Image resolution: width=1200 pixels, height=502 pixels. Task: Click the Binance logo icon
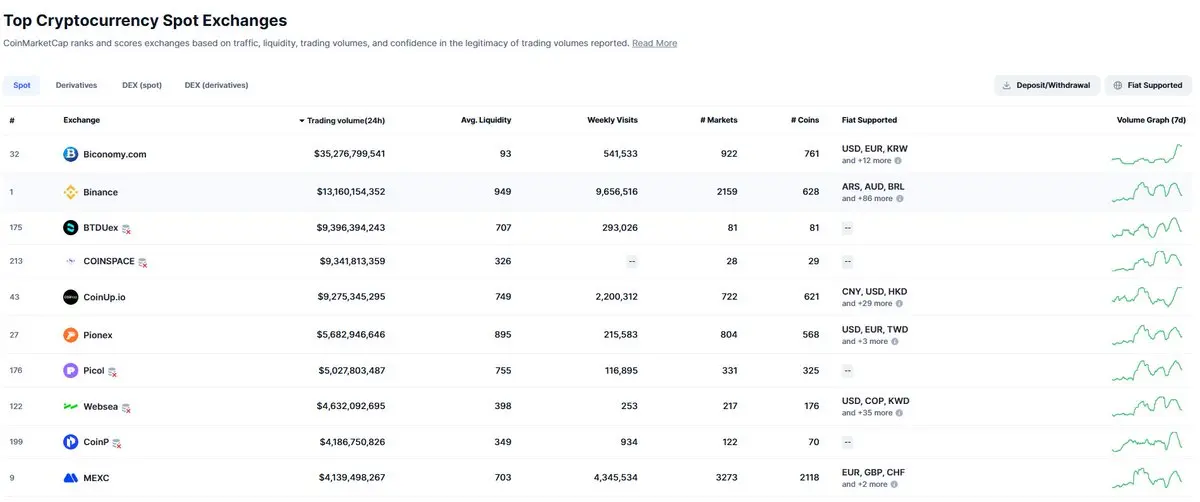pyautogui.click(x=71, y=192)
